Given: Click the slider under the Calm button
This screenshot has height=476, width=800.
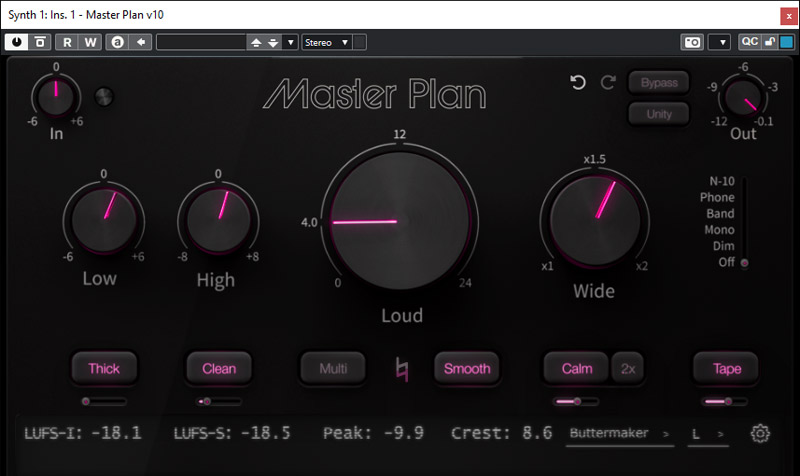Looking at the screenshot, I should 576,401.
